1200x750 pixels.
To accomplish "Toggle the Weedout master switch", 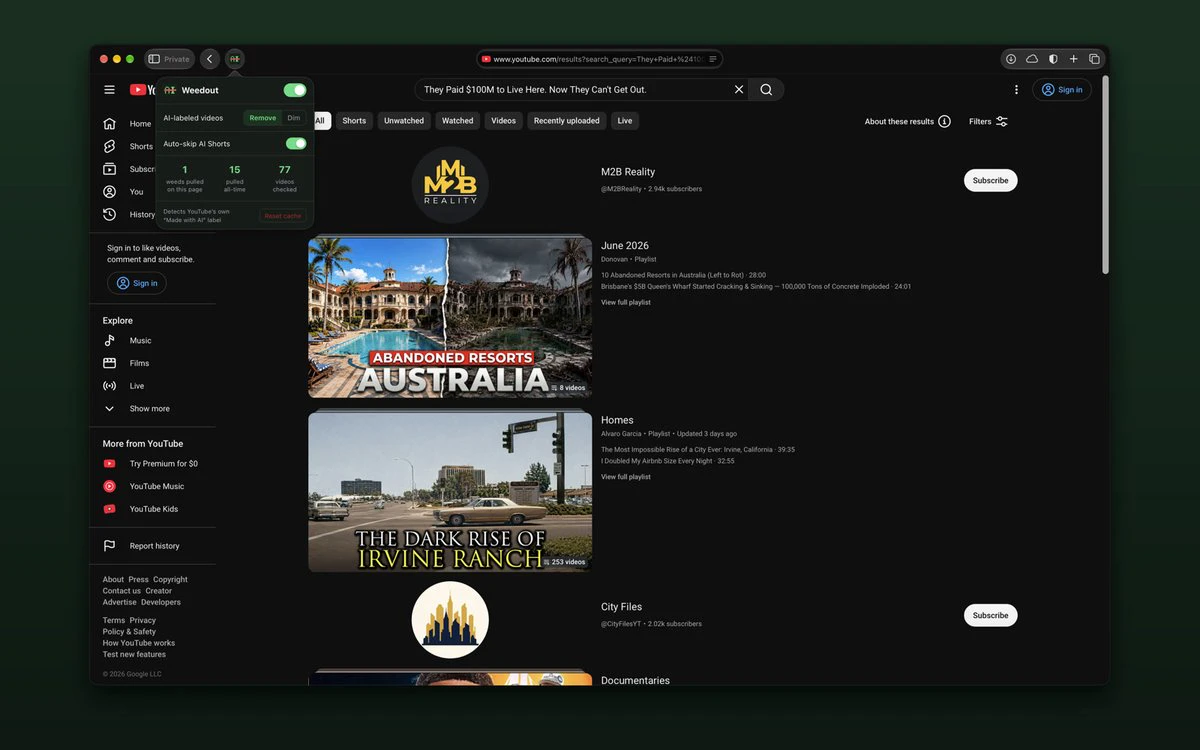I will (295, 90).
